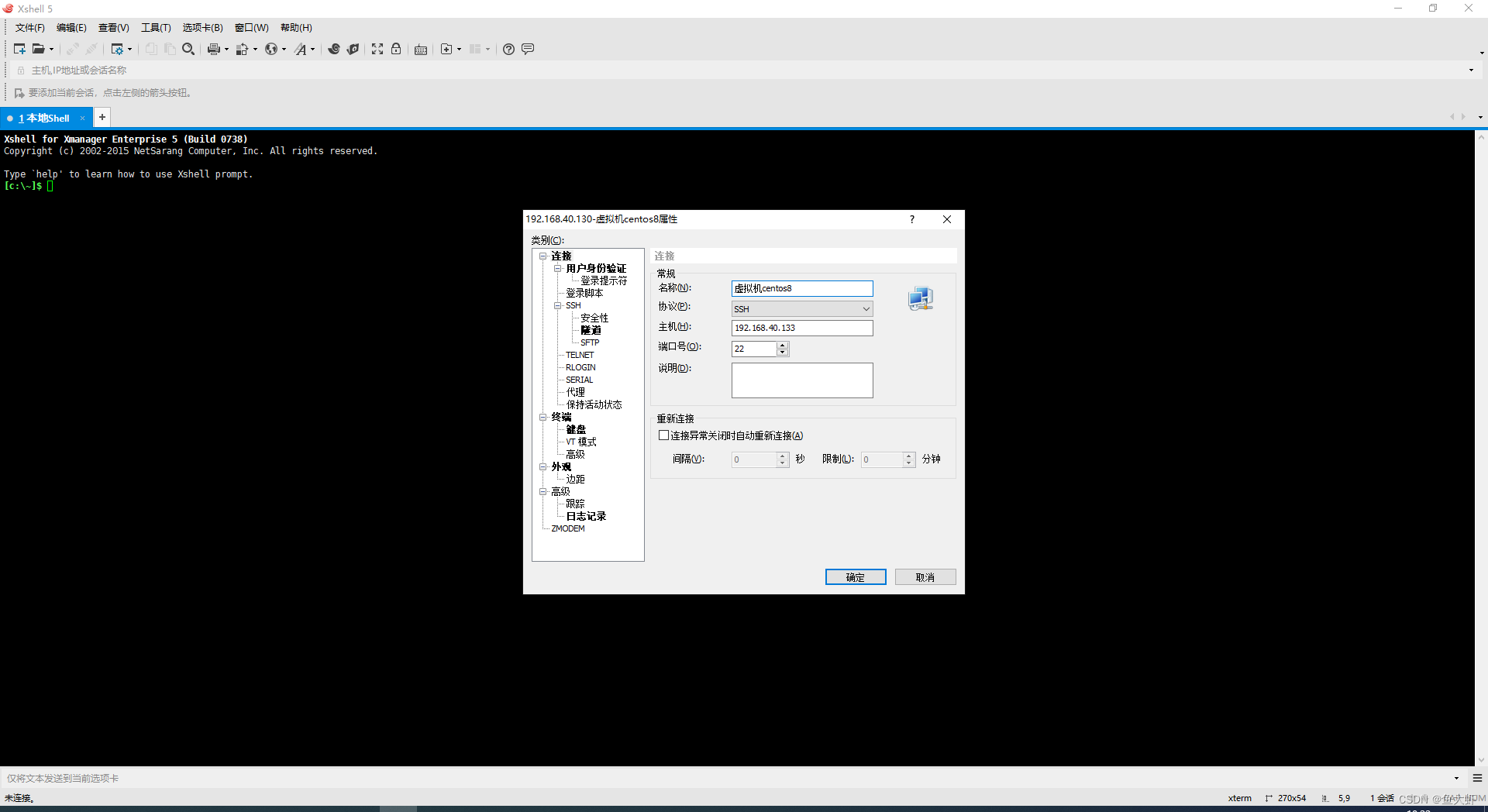Click the Help question mark toolbar icon

[x=508, y=49]
